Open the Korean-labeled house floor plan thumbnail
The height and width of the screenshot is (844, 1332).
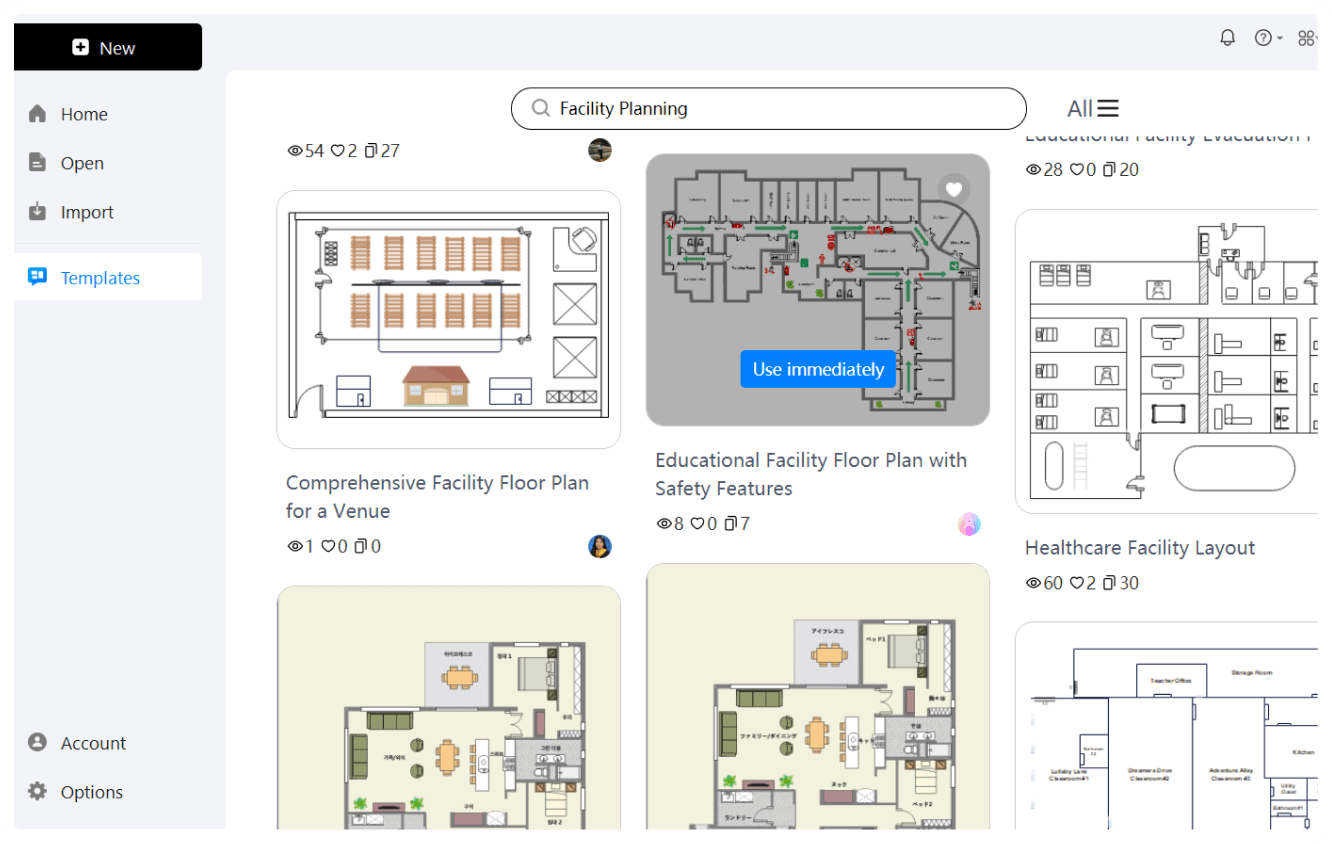pos(449,708)
